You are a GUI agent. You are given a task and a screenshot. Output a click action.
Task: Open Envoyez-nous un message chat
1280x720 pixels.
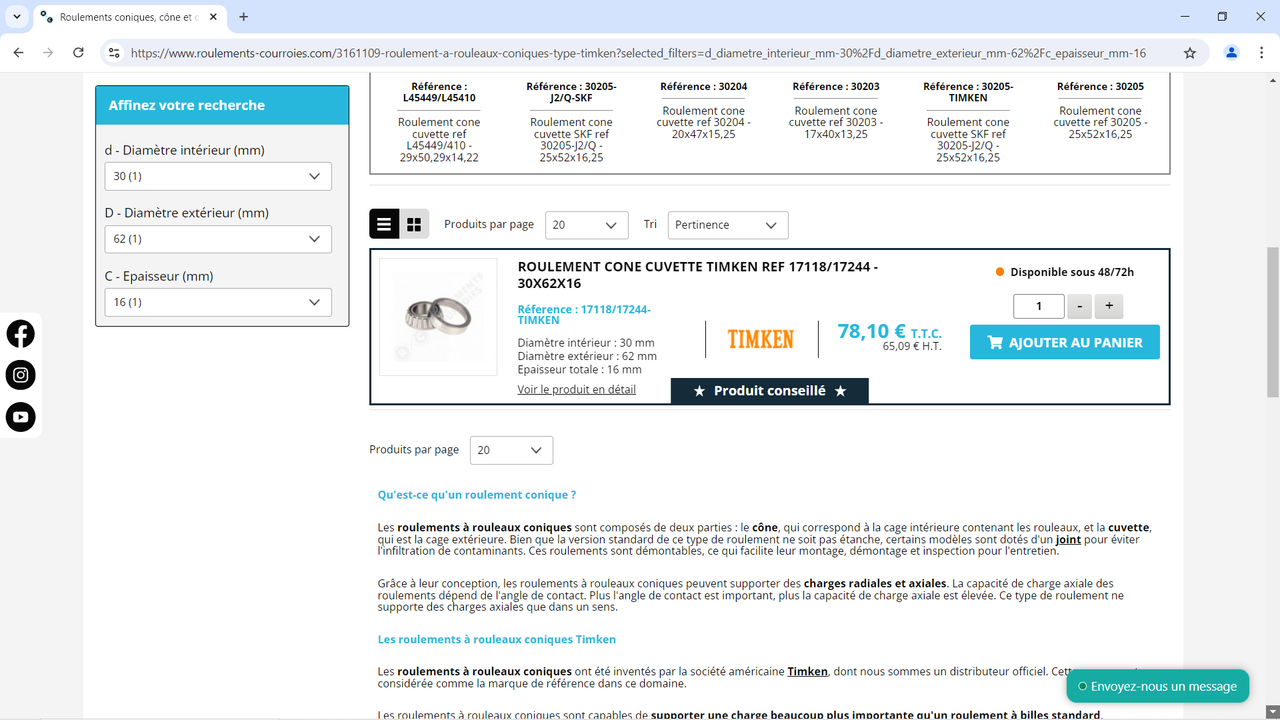click(1158, 686)
